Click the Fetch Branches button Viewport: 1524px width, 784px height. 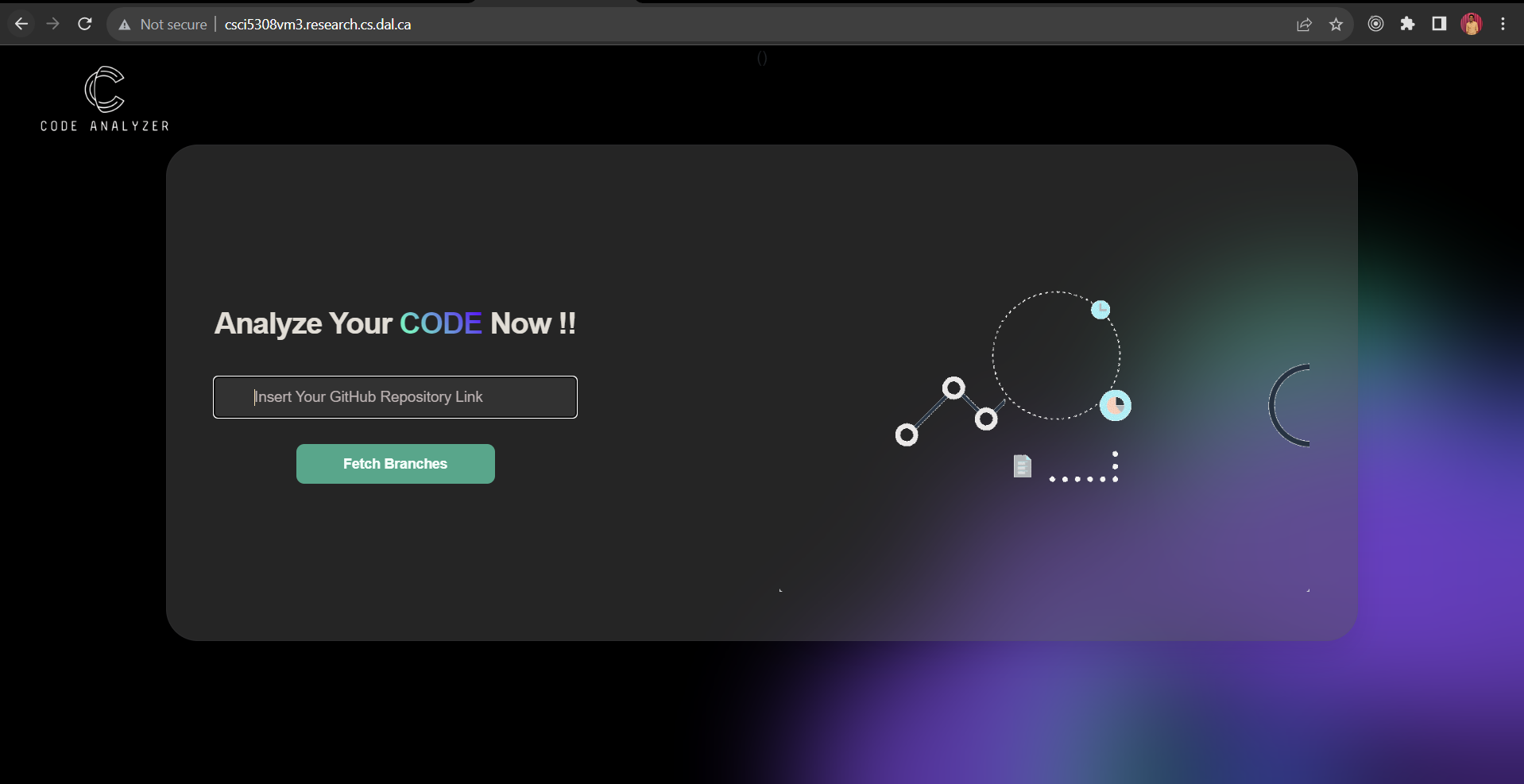coord(396,464)
